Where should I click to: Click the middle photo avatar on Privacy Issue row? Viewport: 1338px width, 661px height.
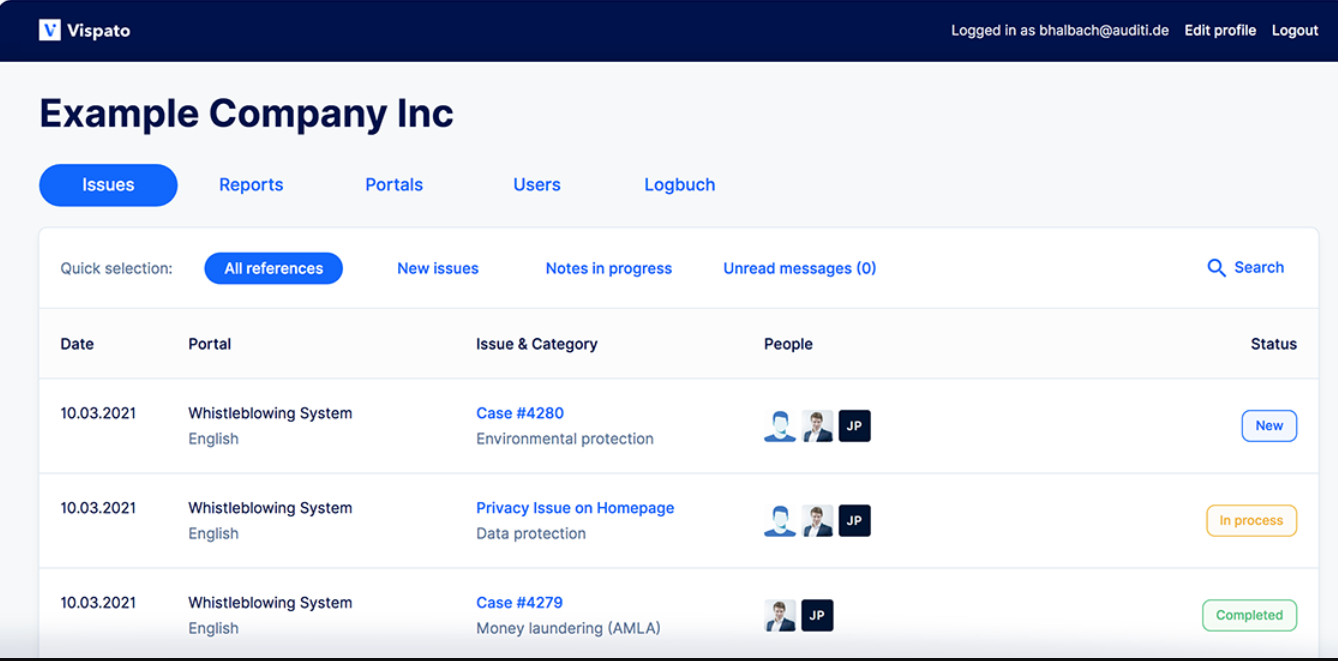817,520
